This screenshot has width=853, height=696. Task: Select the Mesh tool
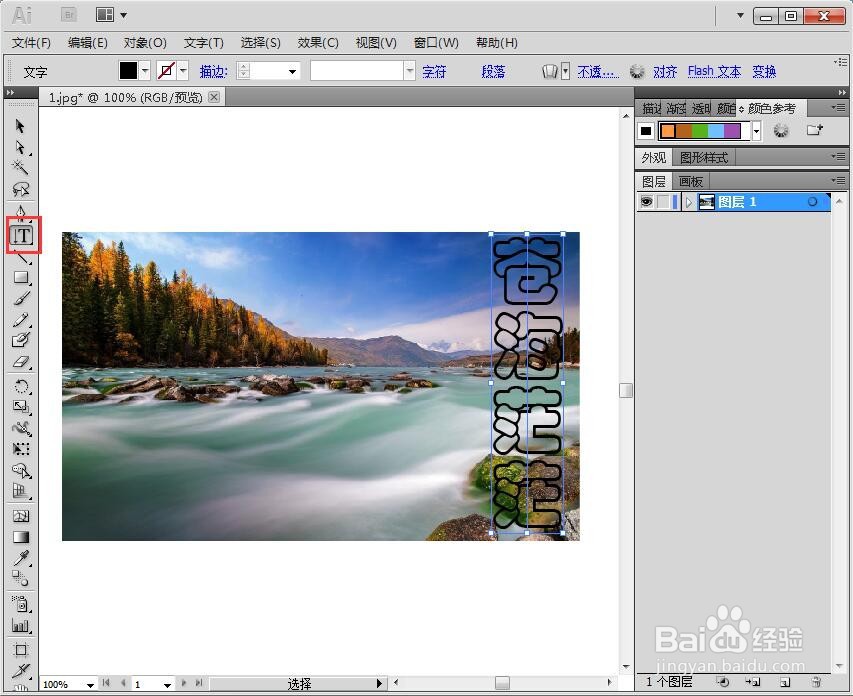[x=21, y=516]
